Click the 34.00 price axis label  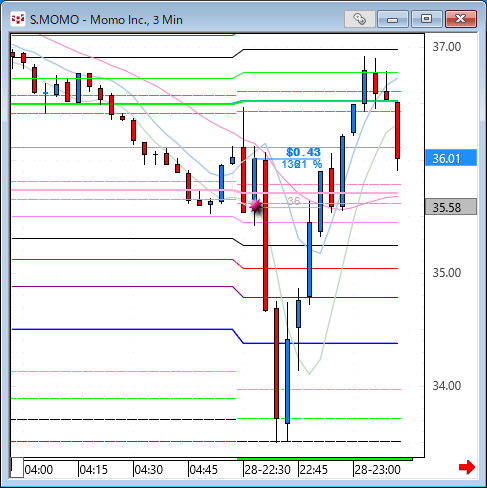(447, 386)
